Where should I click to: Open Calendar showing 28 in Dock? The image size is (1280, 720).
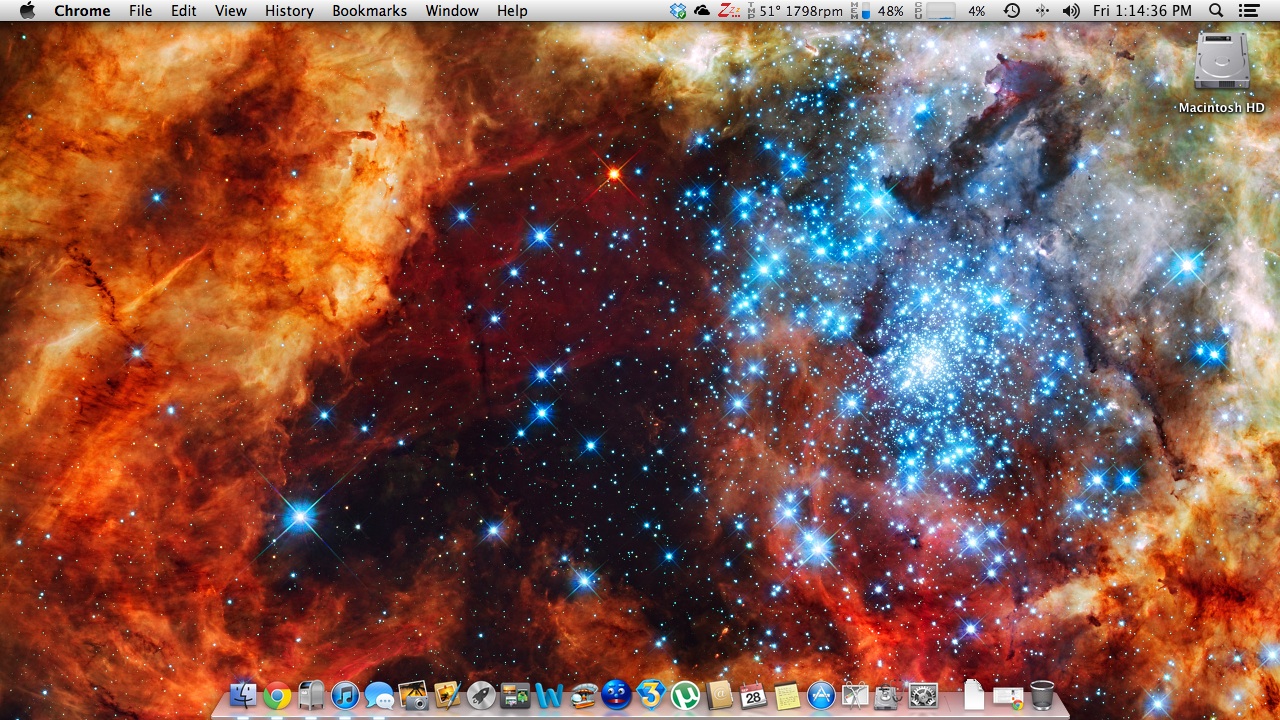(x=753, y=695)
